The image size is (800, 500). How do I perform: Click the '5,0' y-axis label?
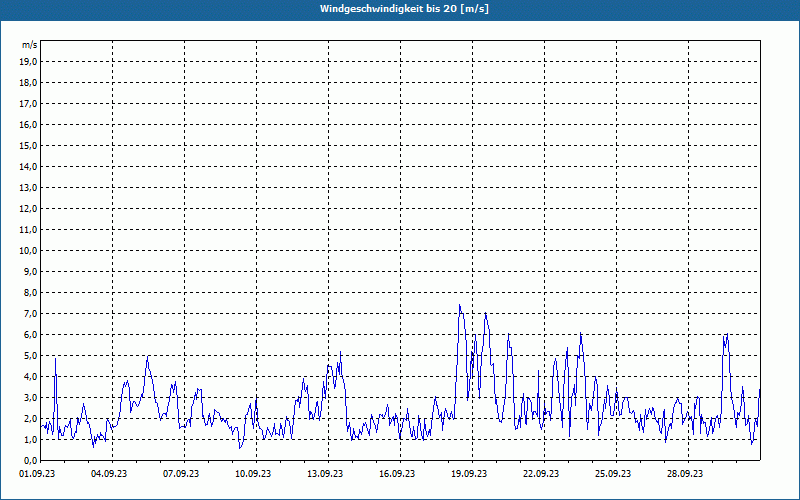(30, 356)
